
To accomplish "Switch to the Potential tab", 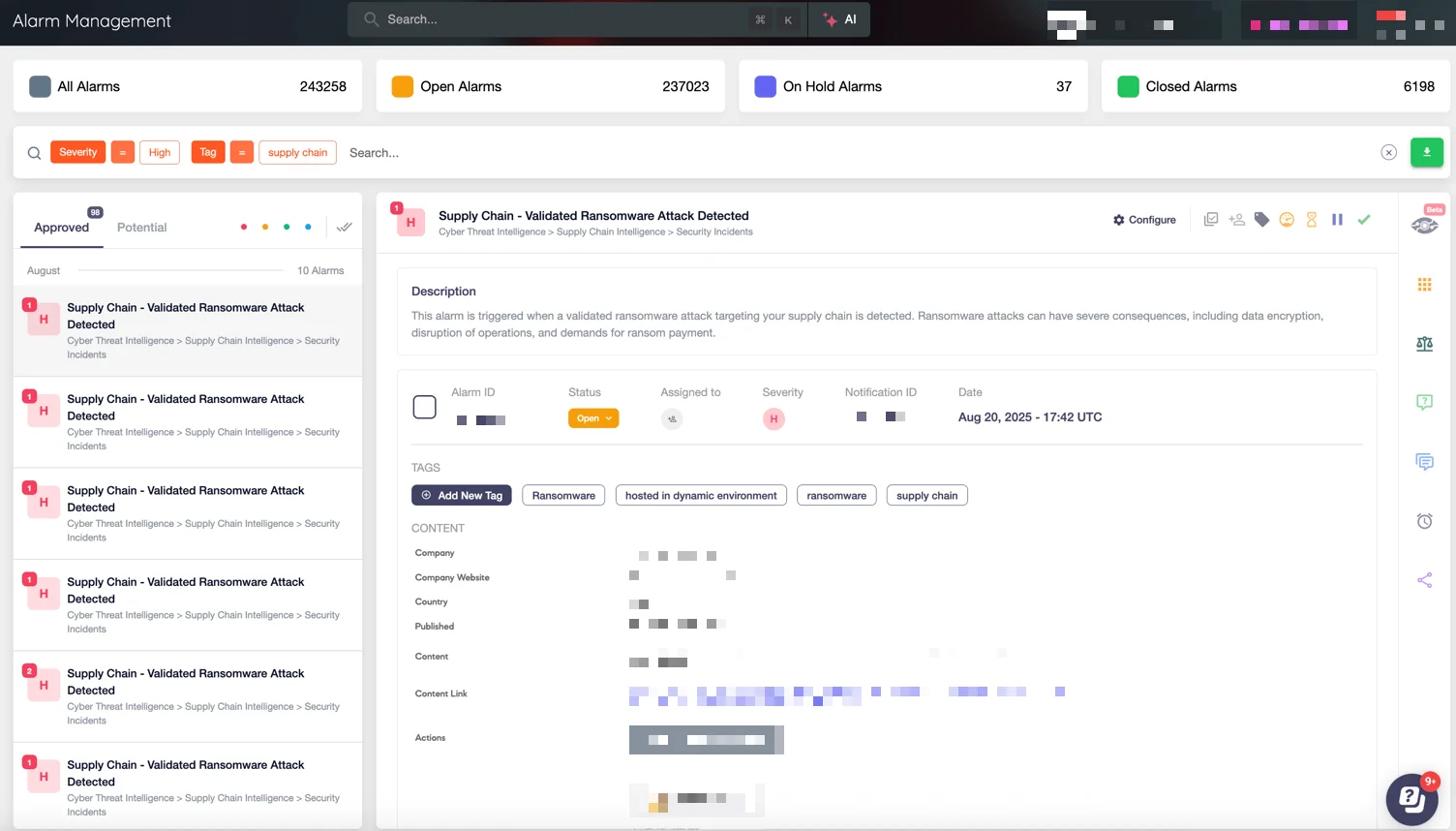I will point(141,227).
